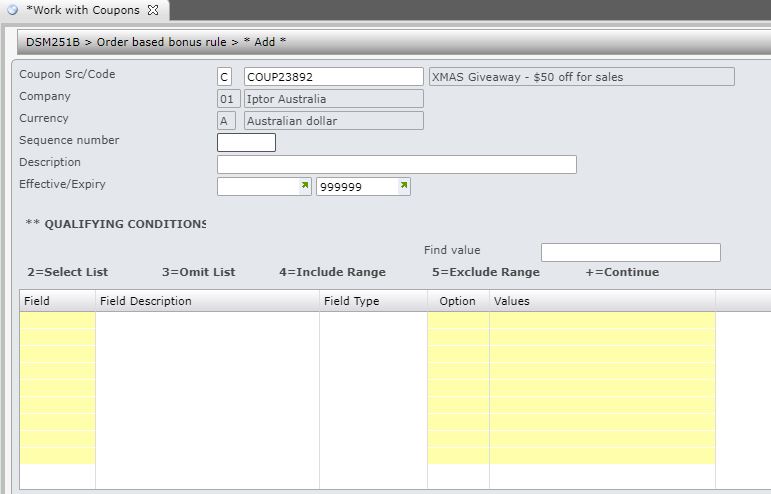Click the Field Description column header
Screen dimensions: 771x494
pos(145,301)
